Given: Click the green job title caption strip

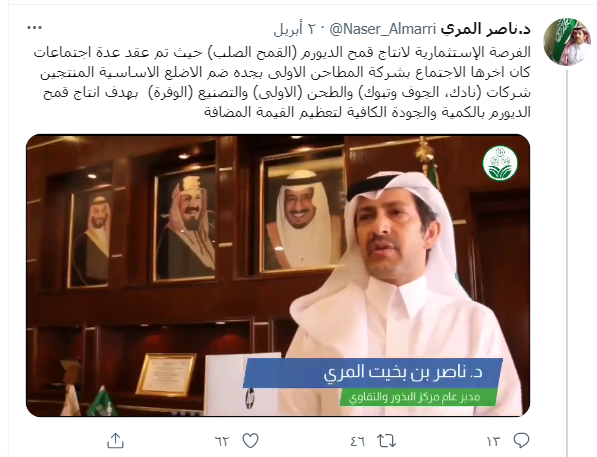Looking at the screenshot, I should point(418,397).
